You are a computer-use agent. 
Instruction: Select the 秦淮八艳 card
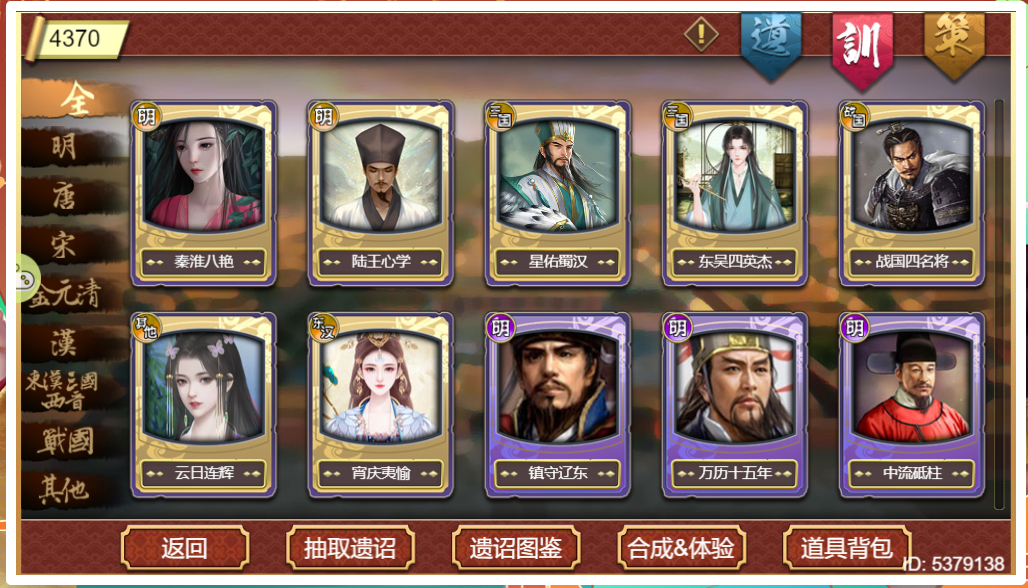point(203,193)
